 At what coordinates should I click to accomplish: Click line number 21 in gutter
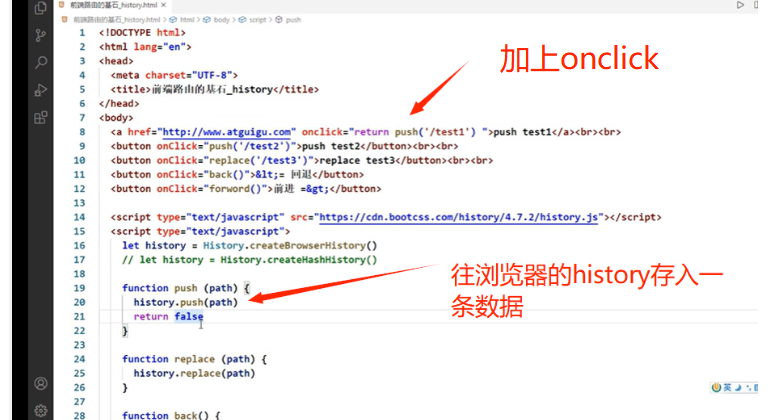pyautogui.click(x=79, y=317)
